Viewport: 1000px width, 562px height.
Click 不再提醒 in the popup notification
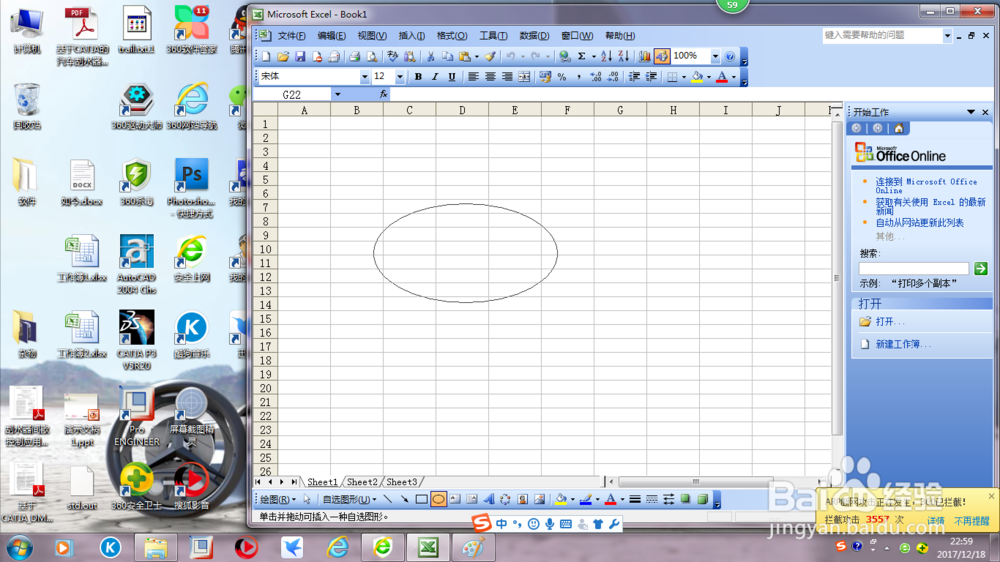click(971, 521)
